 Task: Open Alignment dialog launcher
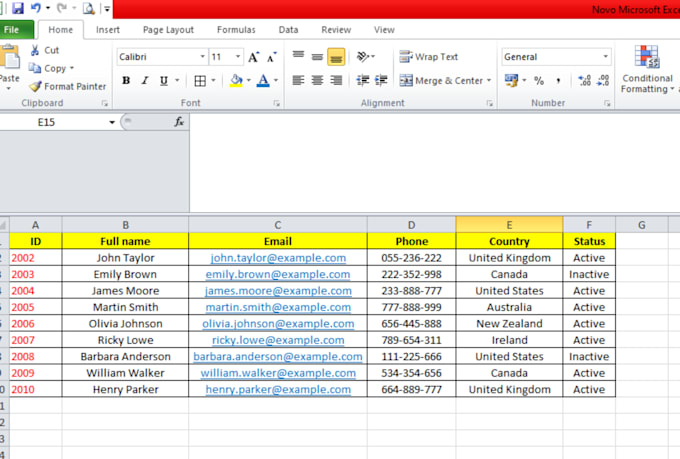(x=489, y=103)
